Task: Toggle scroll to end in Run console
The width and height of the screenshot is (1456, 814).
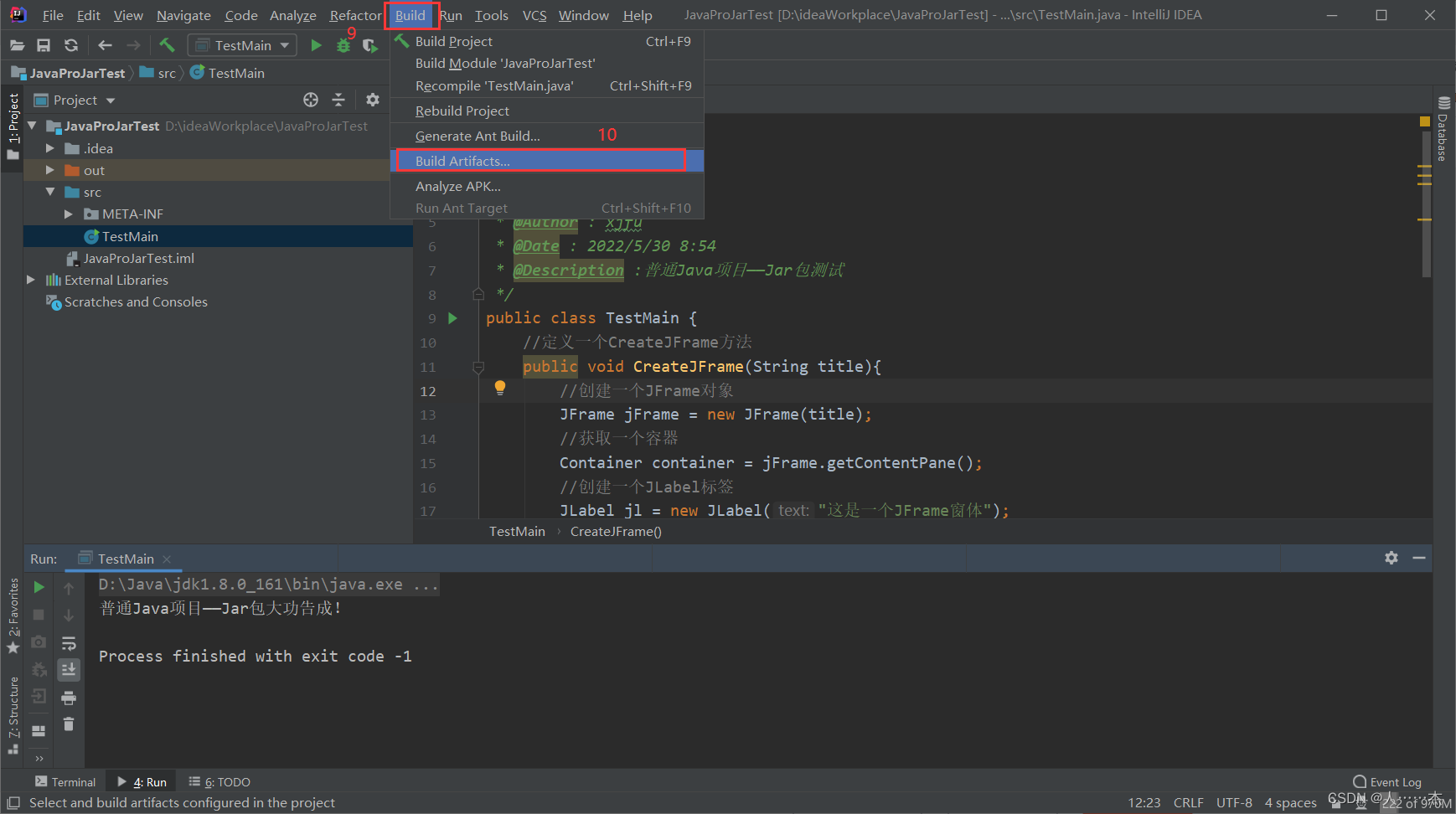Action: coord(69,670)
